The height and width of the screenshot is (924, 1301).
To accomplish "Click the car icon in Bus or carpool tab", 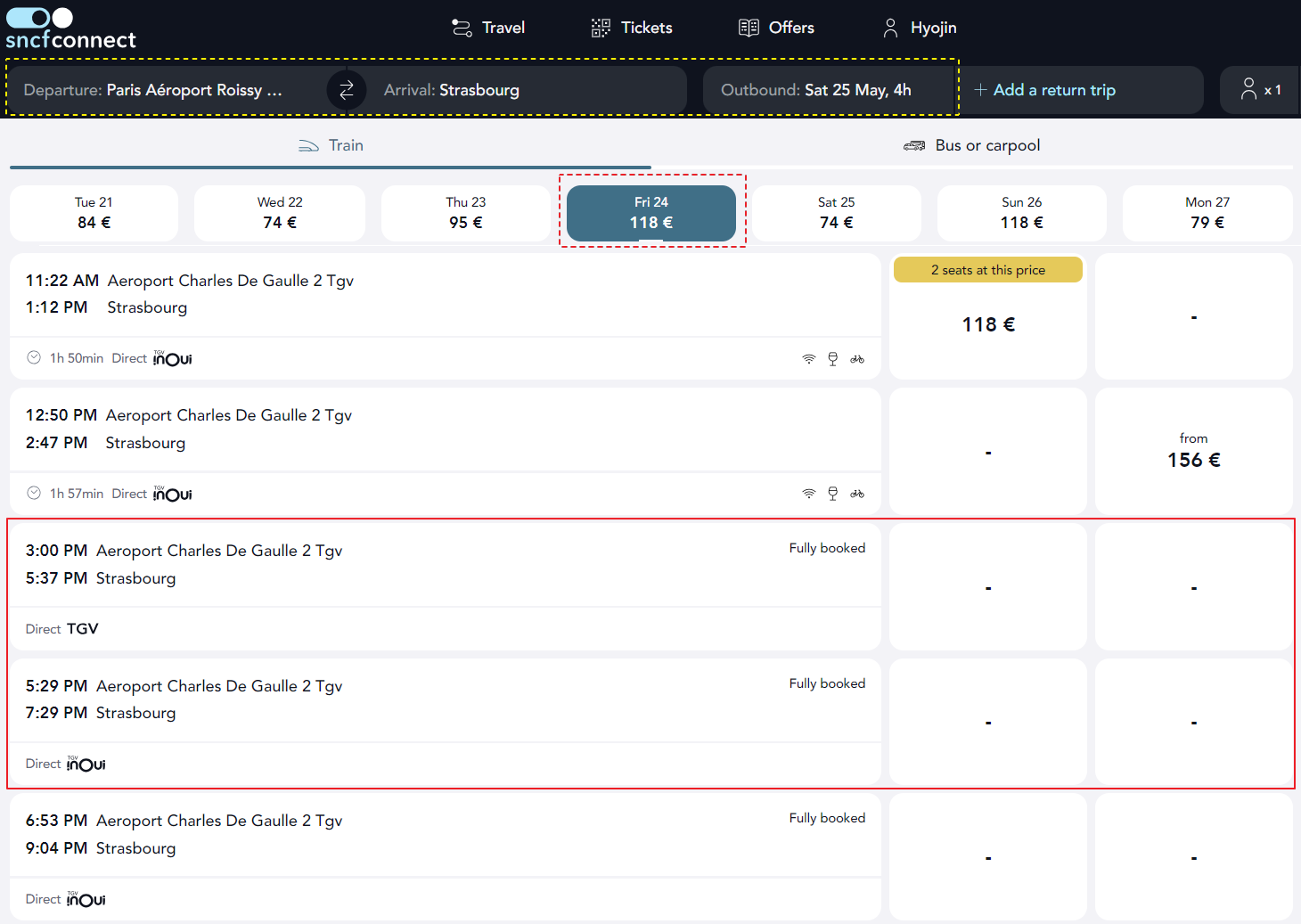I will 914,146.
